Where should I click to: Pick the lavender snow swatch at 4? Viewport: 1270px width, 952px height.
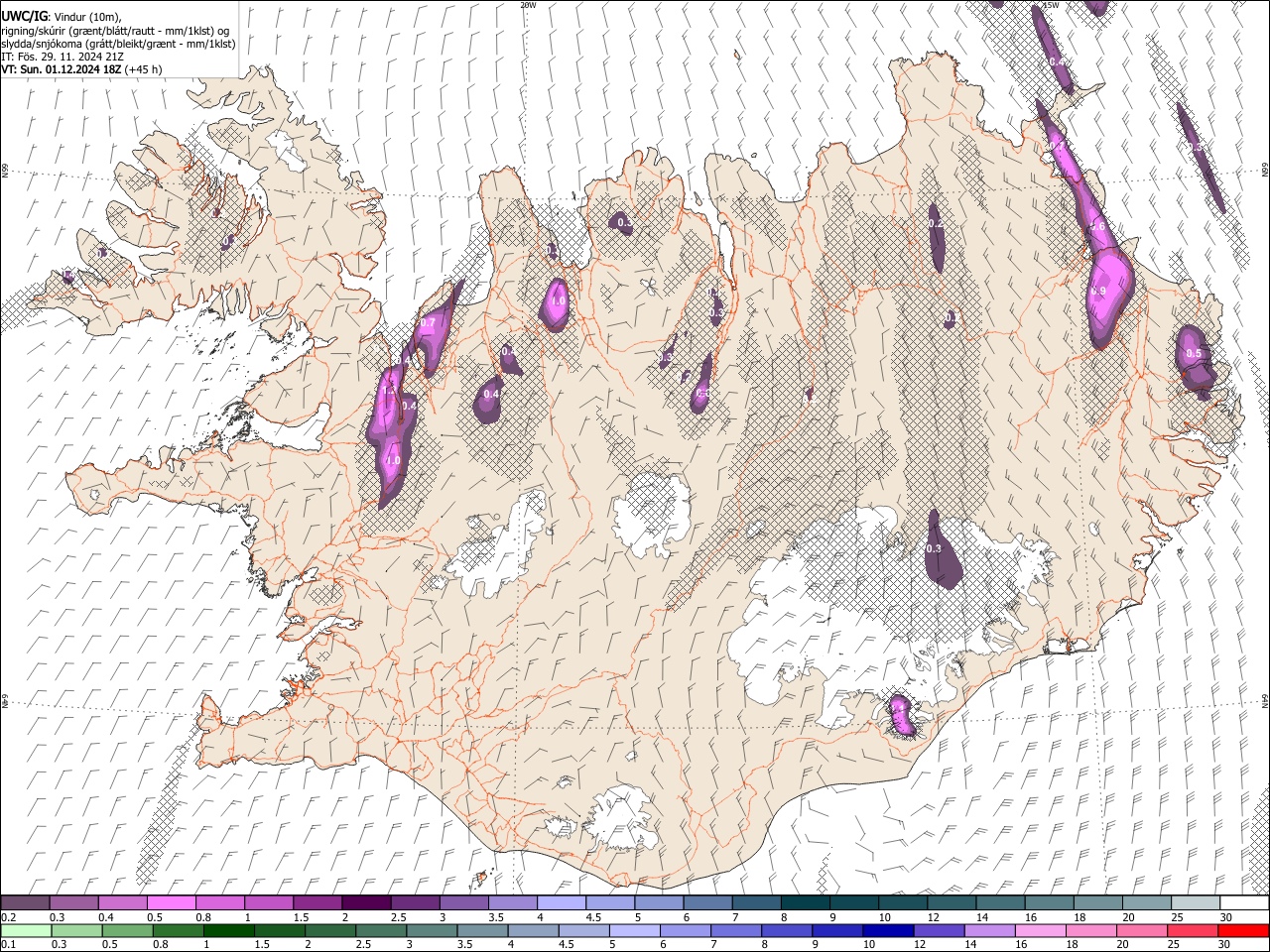point(562,903)
